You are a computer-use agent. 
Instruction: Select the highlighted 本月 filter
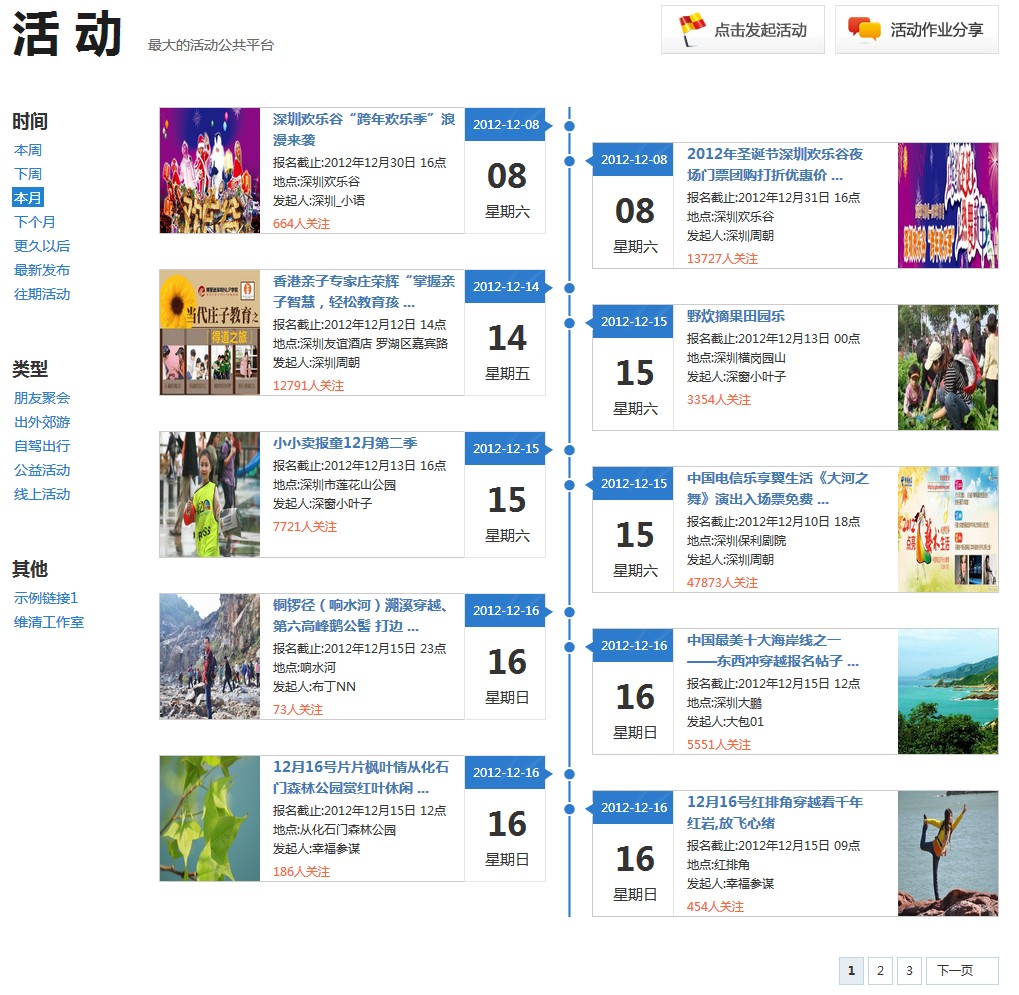pyautogui.click(x=28, y=198)
